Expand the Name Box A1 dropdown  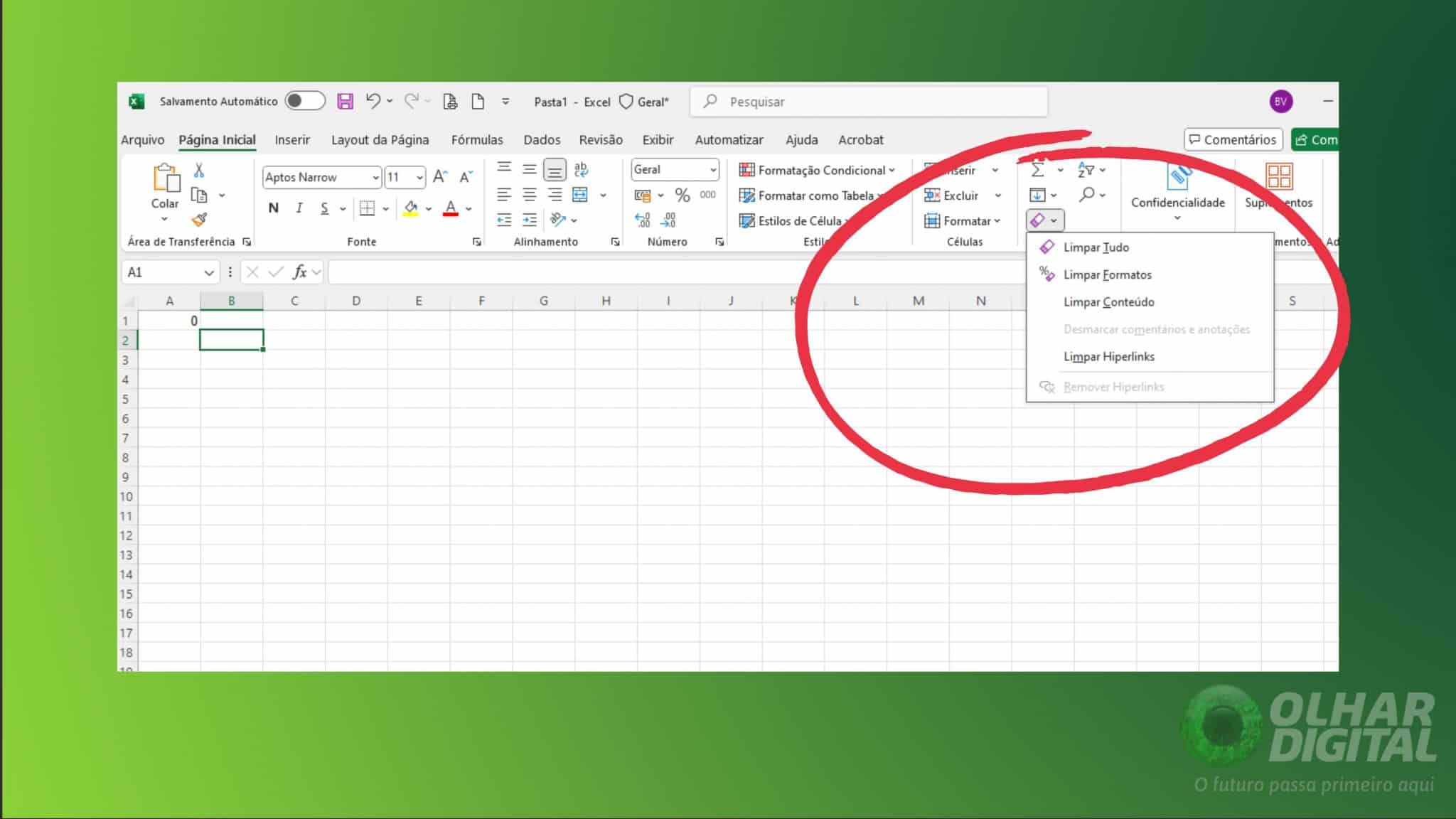click(x=208, y=272)
